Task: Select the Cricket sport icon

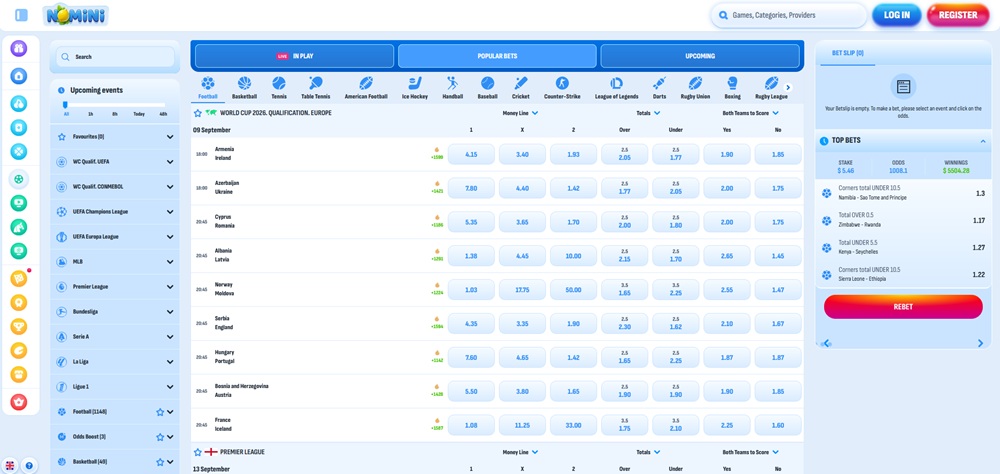Action: [x=520, y=84]
